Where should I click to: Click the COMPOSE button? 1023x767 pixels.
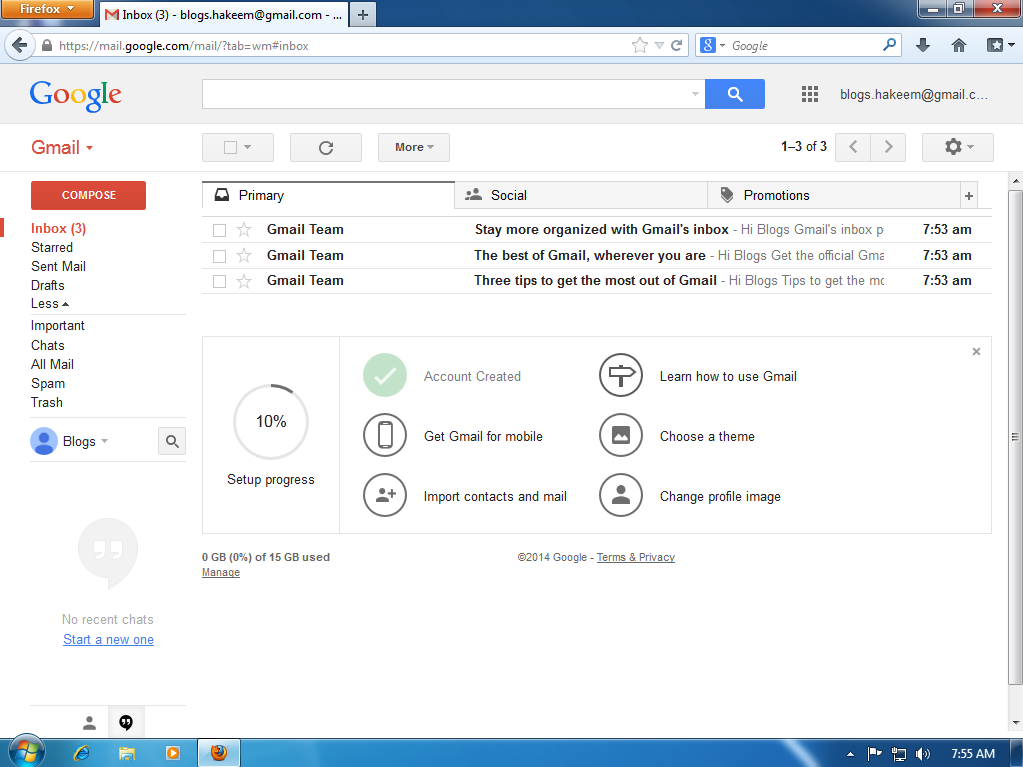[x=88, y=195]
